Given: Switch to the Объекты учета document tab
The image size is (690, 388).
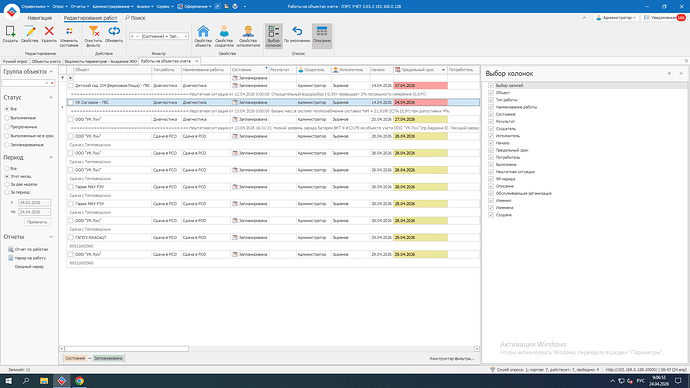Looking at the screenshot, I should click(46, 62).
